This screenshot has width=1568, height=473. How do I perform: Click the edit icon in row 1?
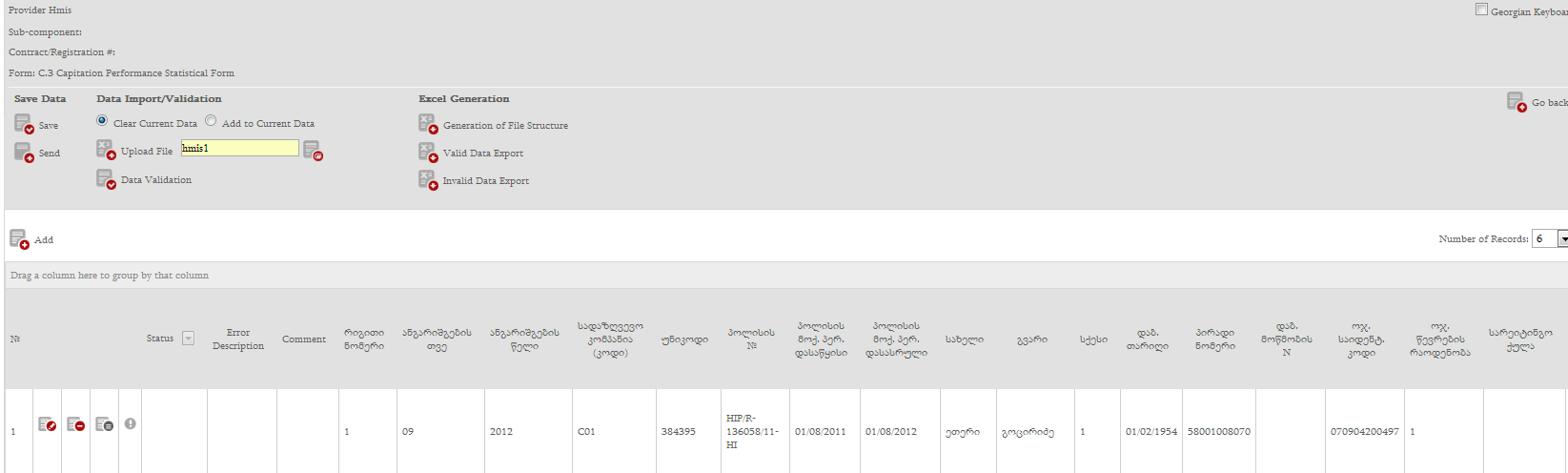[47, 424]
